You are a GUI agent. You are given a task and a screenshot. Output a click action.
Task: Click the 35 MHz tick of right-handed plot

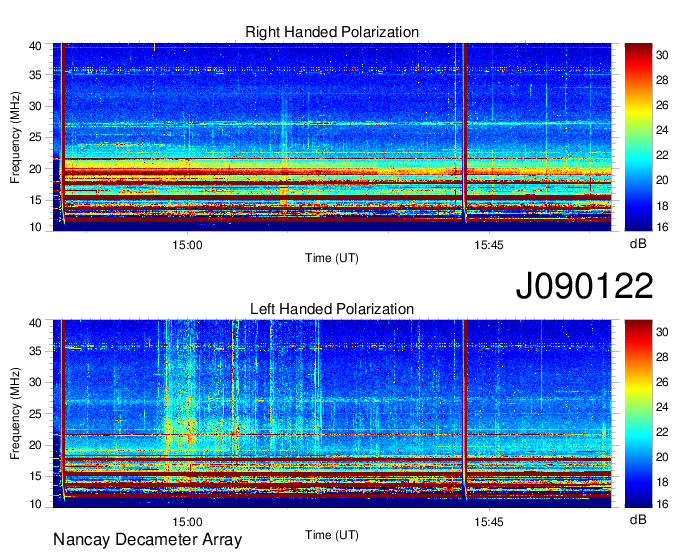coord(35,75)
